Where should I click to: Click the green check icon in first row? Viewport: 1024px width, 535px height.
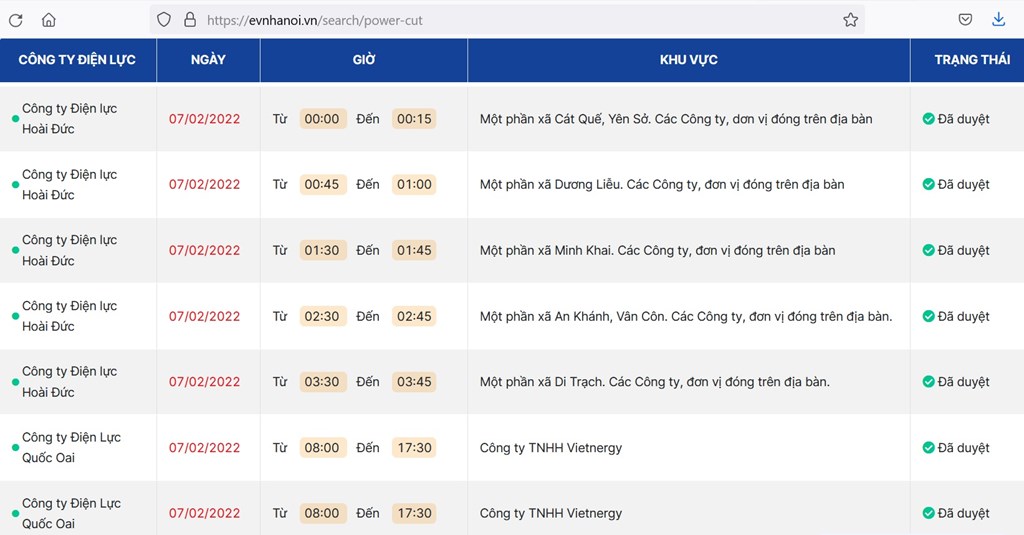pyautogui.click(x=928, y=119)
